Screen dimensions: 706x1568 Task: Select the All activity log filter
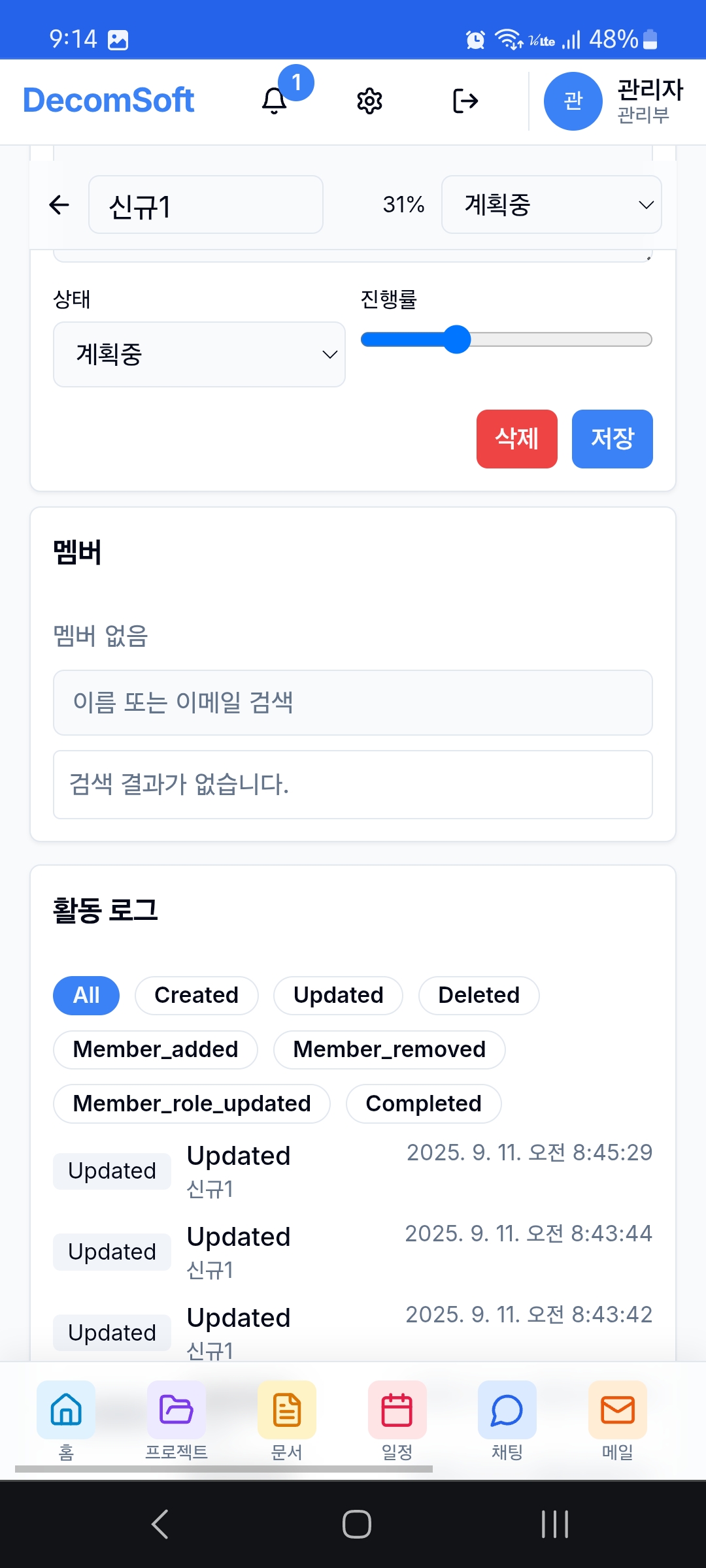pyautogui.click(x=86, y=996)
